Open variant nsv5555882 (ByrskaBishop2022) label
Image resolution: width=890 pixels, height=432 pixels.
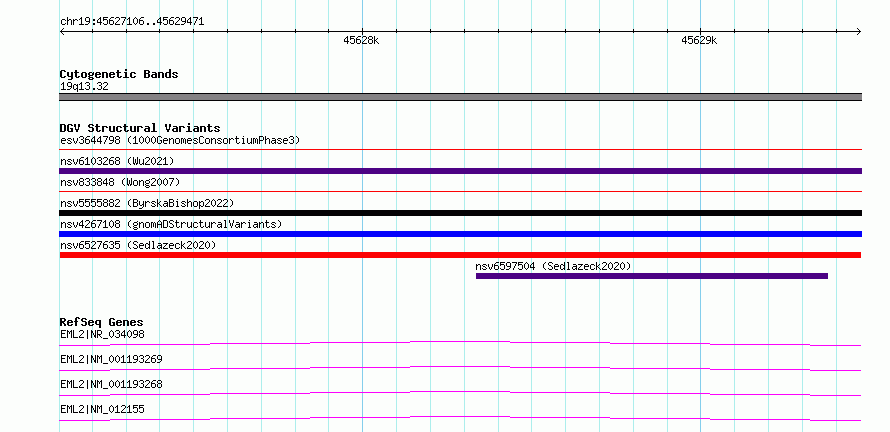point(147,203)
